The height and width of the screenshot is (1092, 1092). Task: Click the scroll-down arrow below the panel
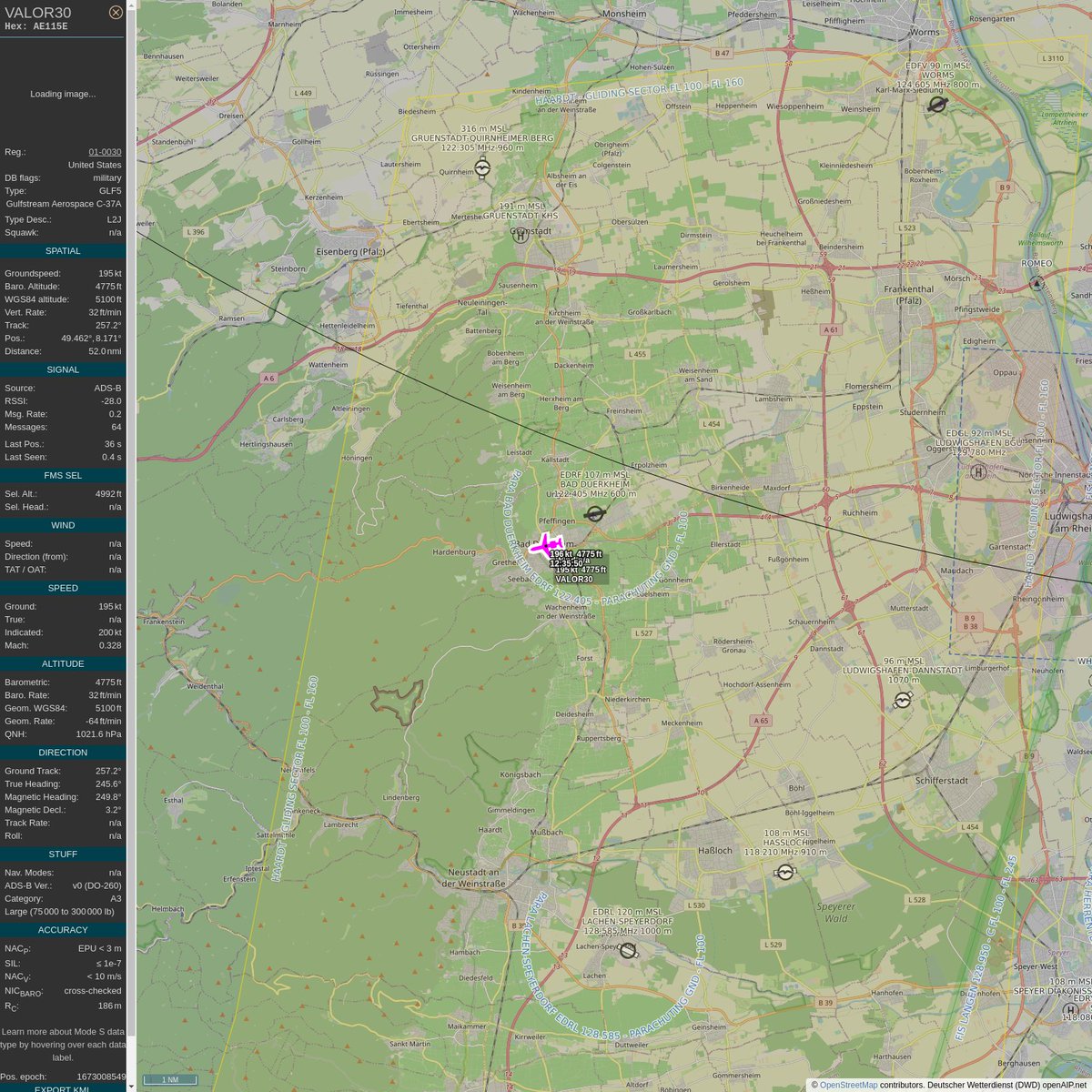coord(130,1084)
